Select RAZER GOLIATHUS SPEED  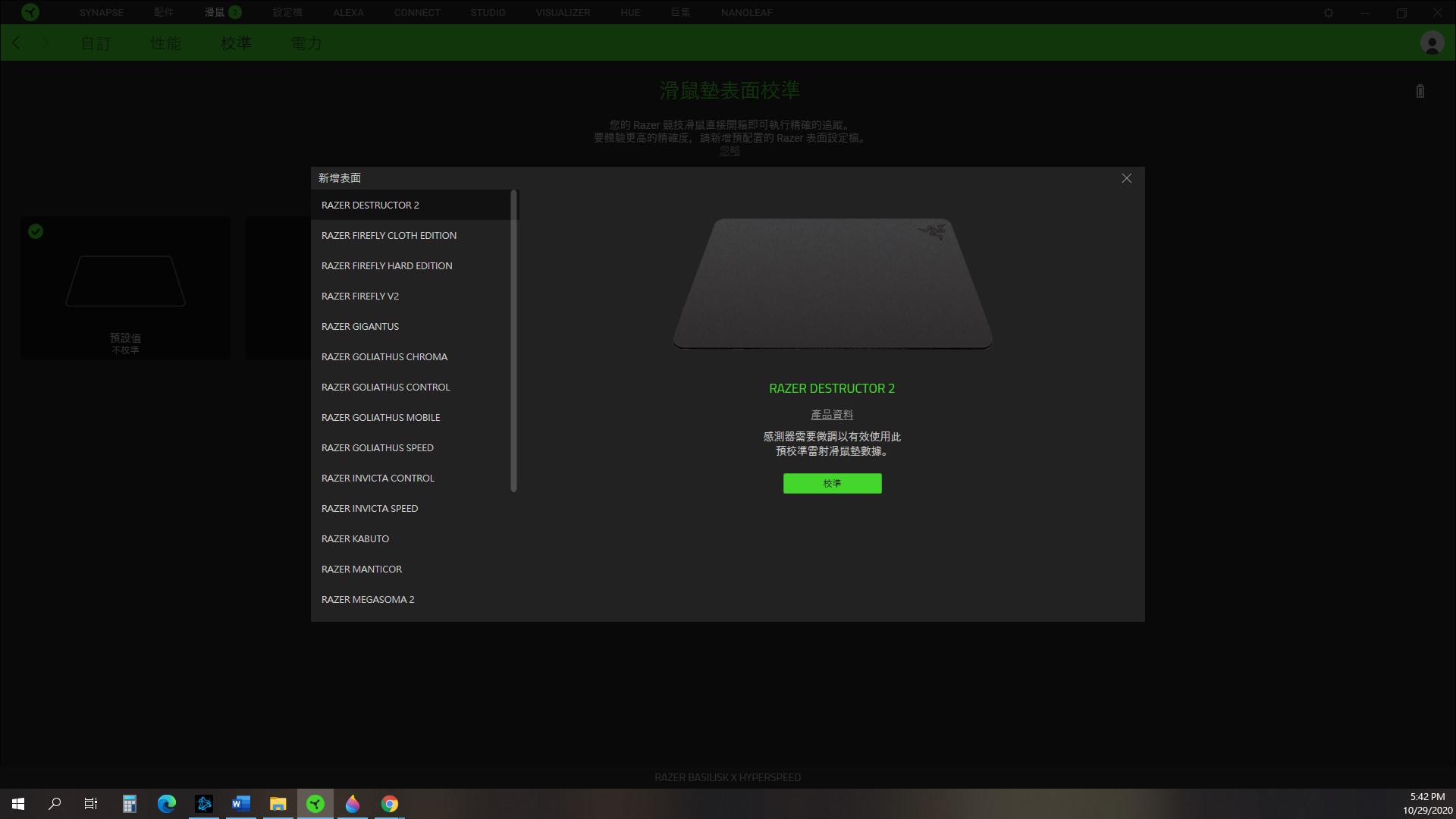click(411, 447)
